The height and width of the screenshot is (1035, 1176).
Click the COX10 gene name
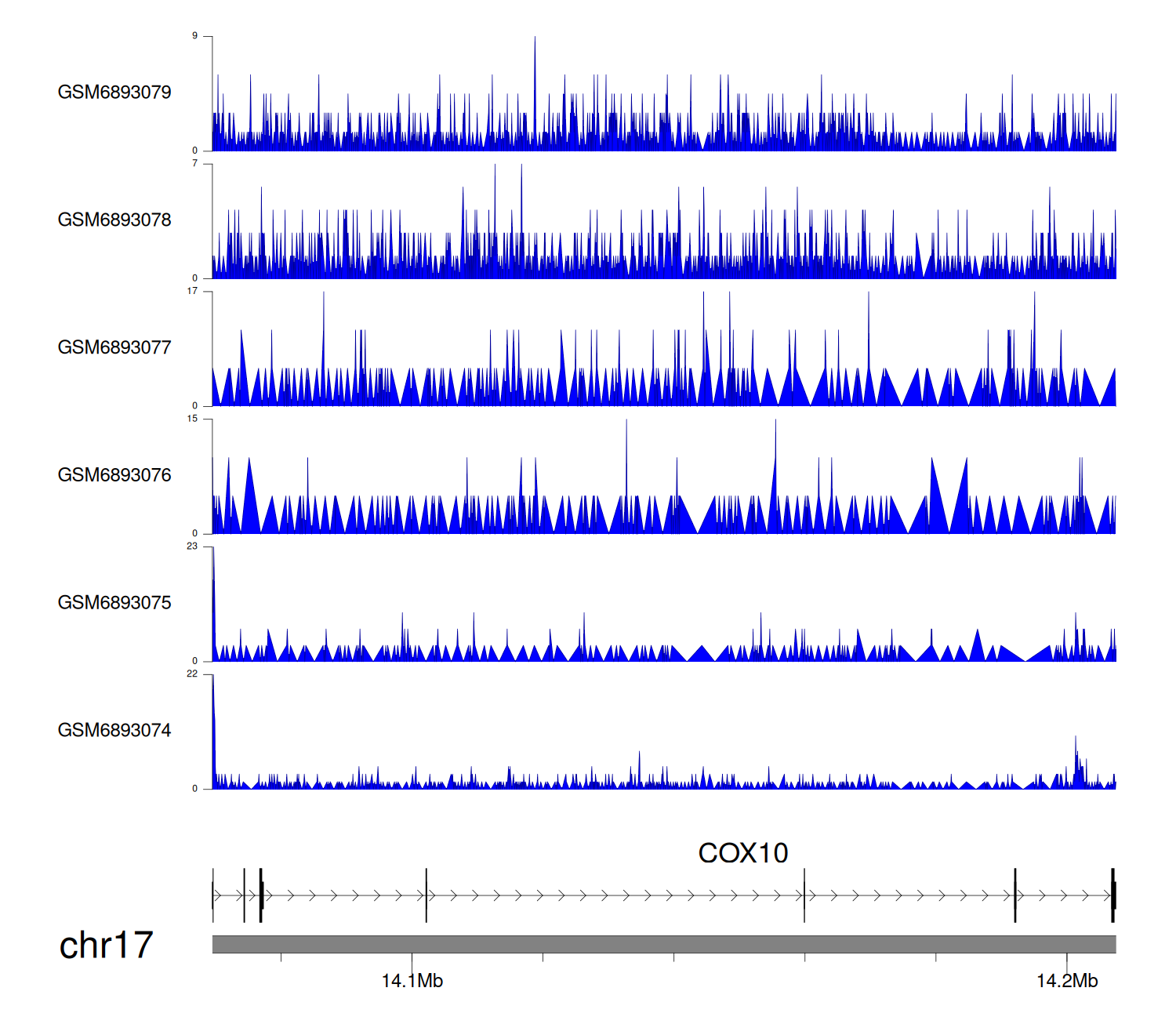tap(742, 853)
